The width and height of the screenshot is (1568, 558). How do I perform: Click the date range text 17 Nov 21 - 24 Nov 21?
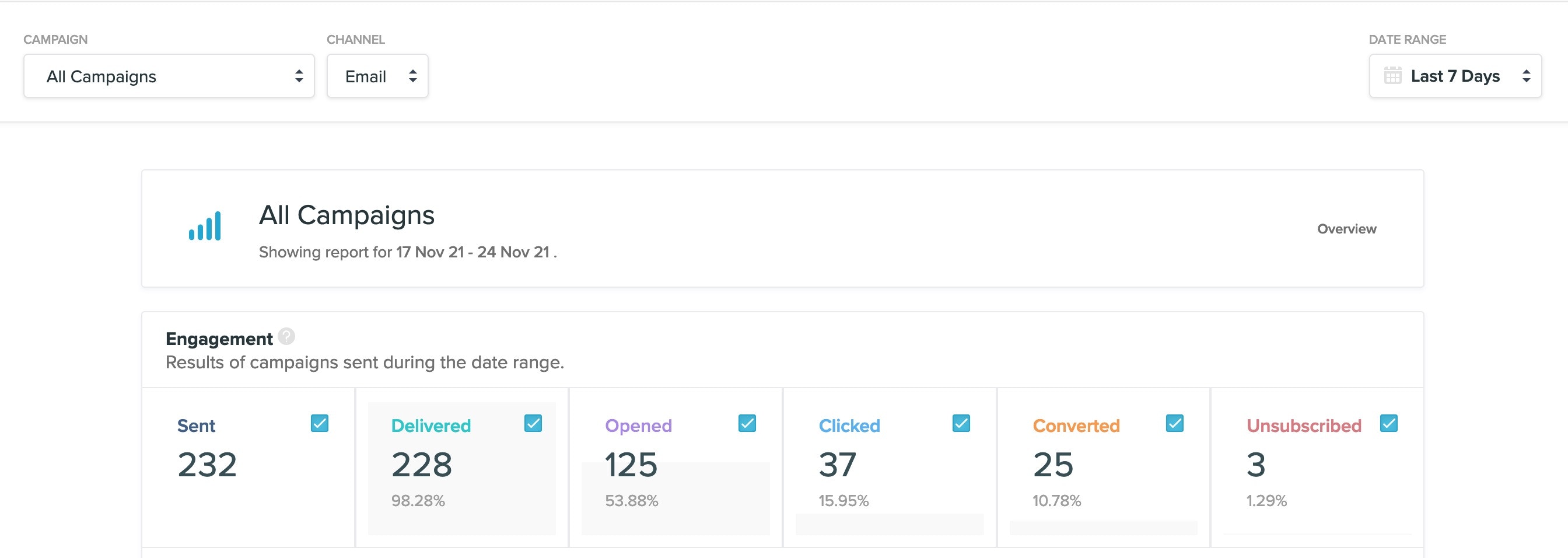pos(473,251)
